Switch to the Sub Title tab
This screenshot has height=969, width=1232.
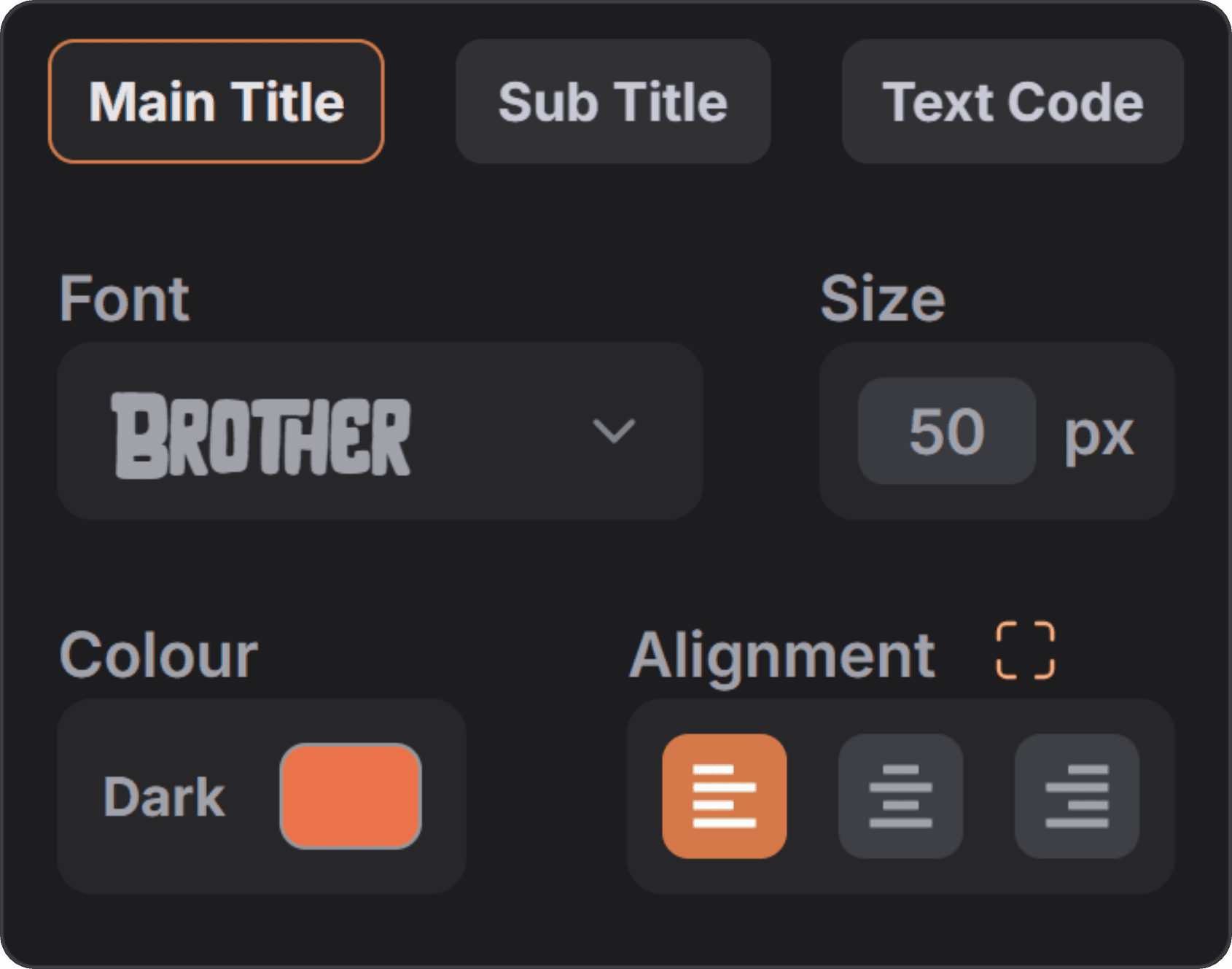[x=612, y=102]
